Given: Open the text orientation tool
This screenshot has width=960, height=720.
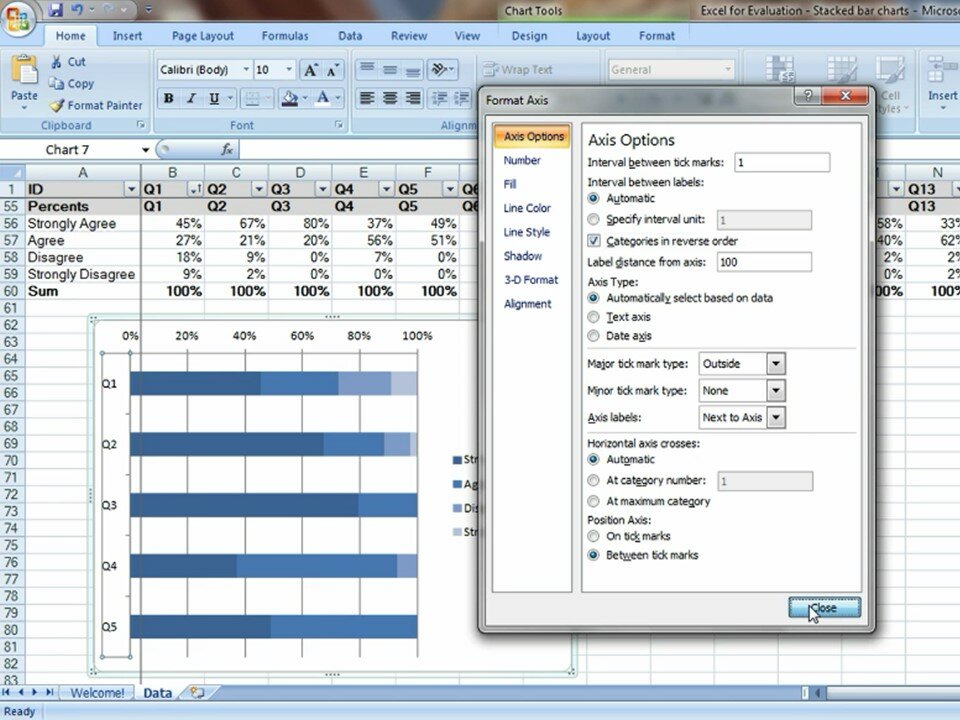Looking at the screenshot, I should pos(441,69).
